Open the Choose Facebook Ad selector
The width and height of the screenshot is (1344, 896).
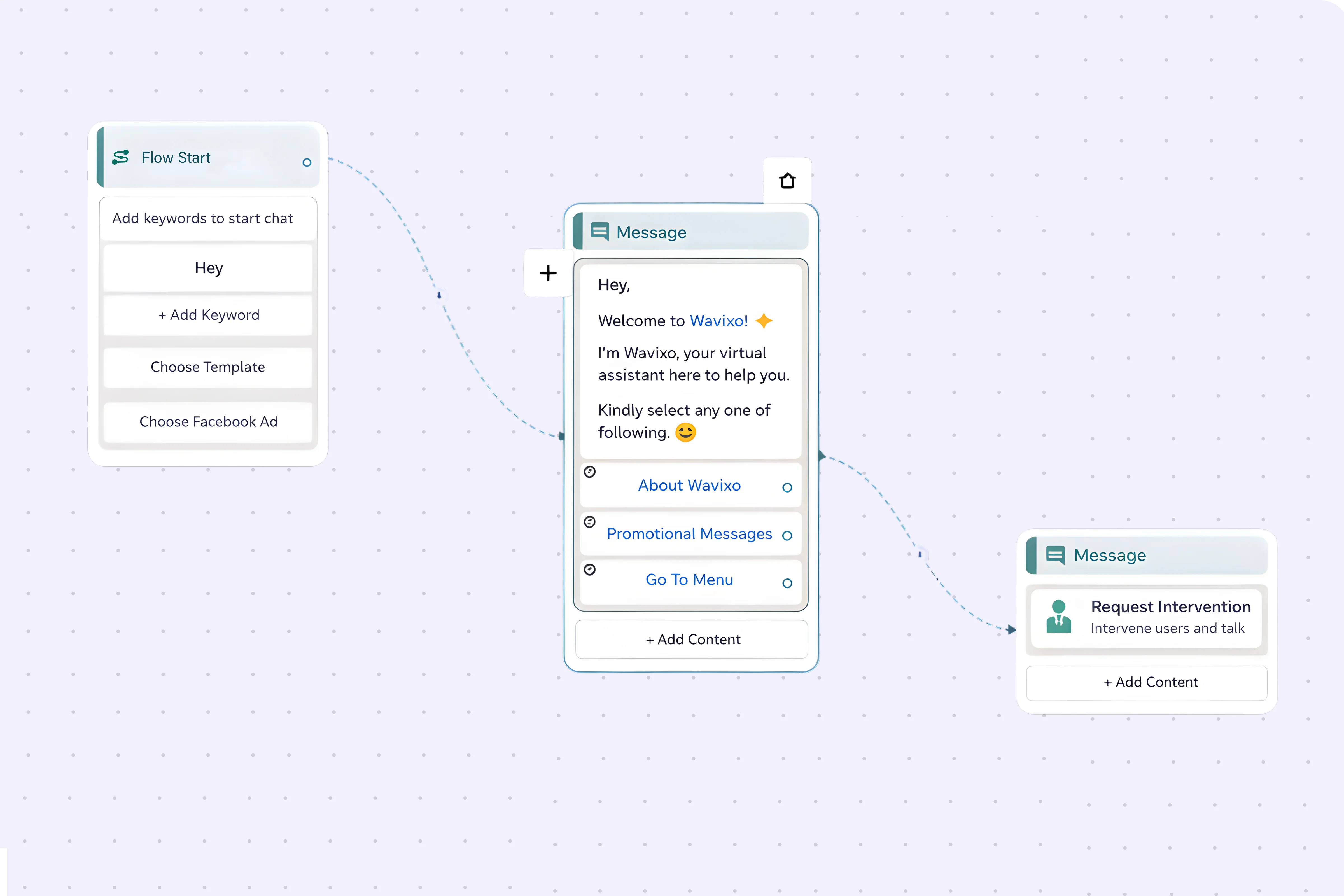coord(208,422)
